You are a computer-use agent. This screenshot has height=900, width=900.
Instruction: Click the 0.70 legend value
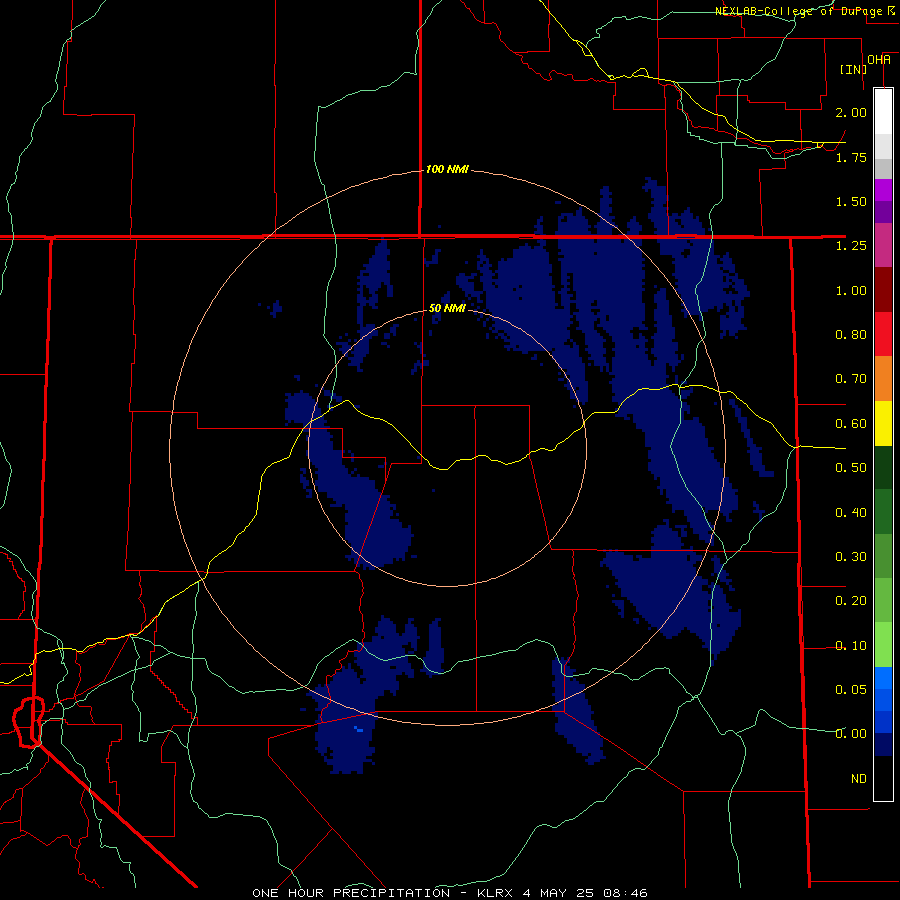[851, 379]
